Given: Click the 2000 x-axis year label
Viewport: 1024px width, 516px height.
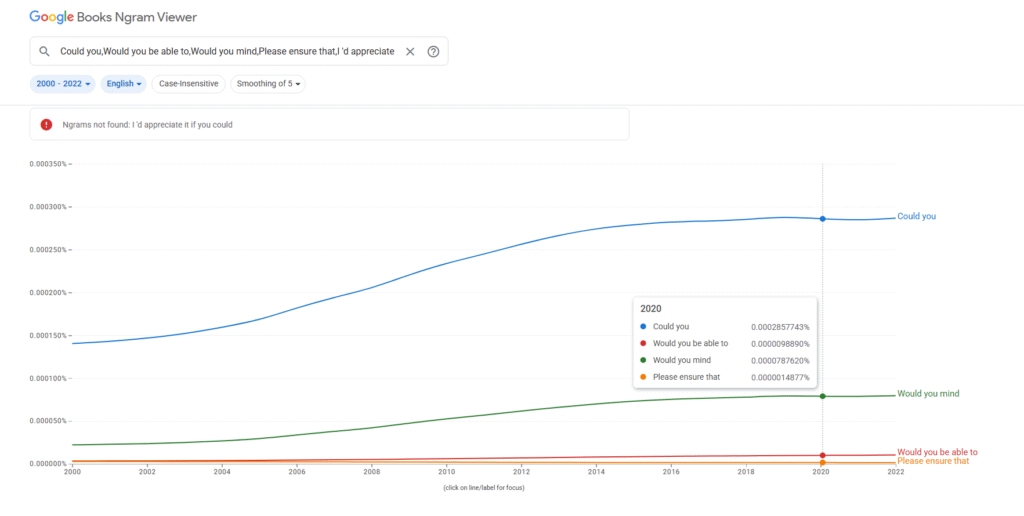Looking at the screenshot, I should tap(72, 471).
